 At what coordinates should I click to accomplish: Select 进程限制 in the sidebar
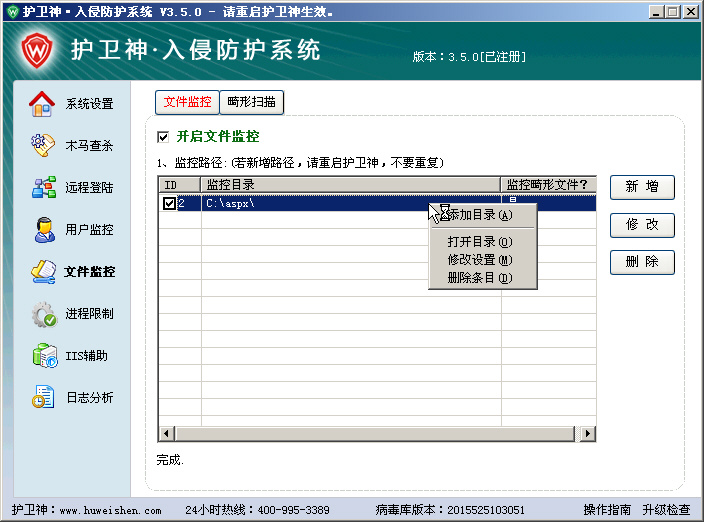(x=89, y=313)
